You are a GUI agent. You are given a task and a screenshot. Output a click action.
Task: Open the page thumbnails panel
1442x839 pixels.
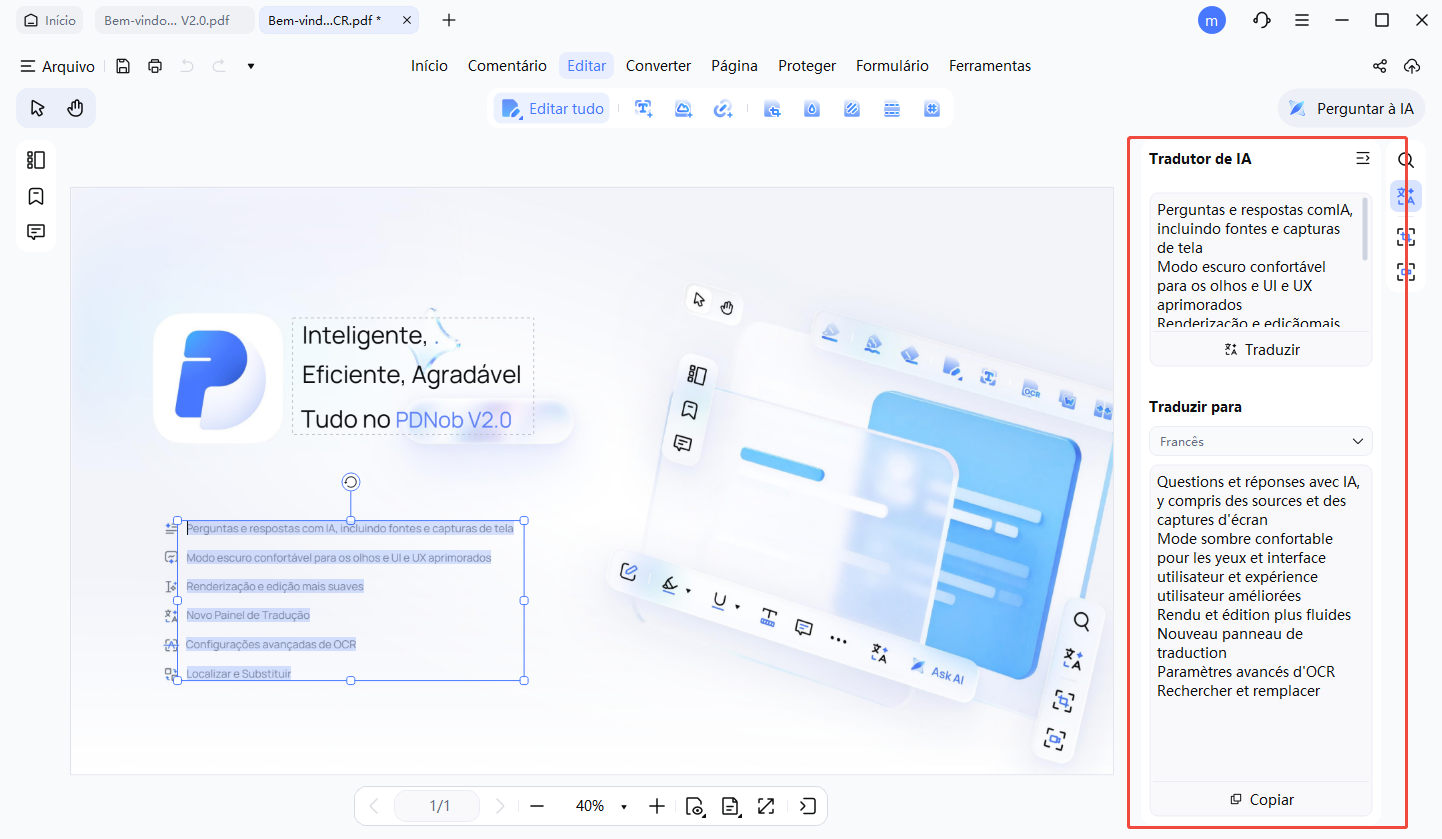pos(36,159)
